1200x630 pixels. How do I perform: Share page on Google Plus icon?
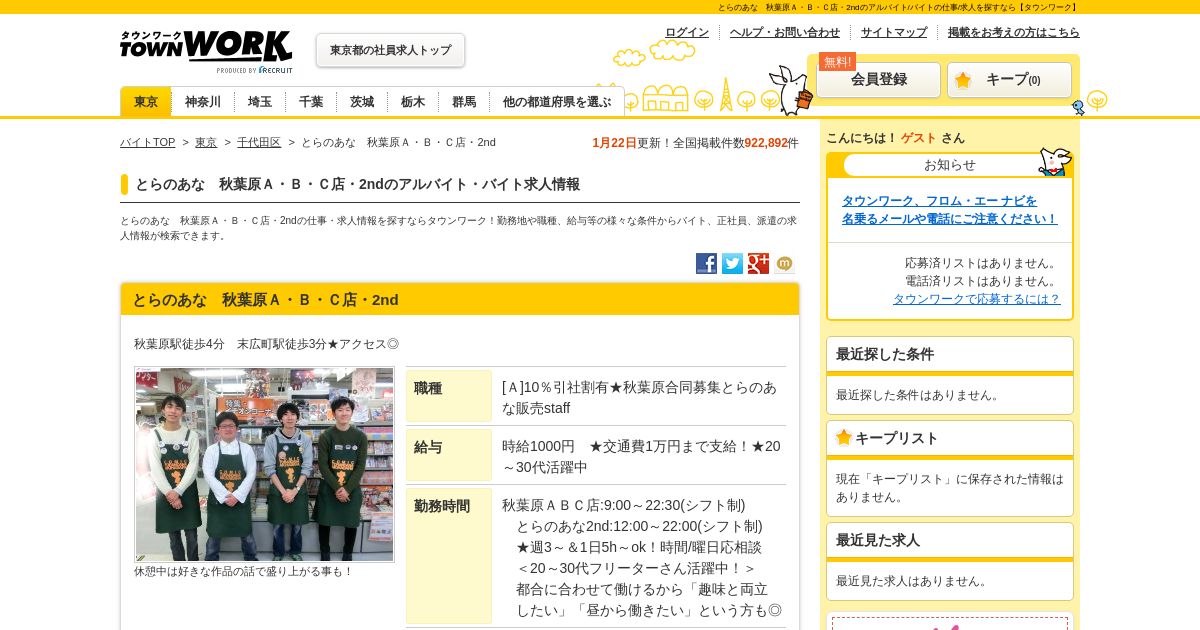758,263
